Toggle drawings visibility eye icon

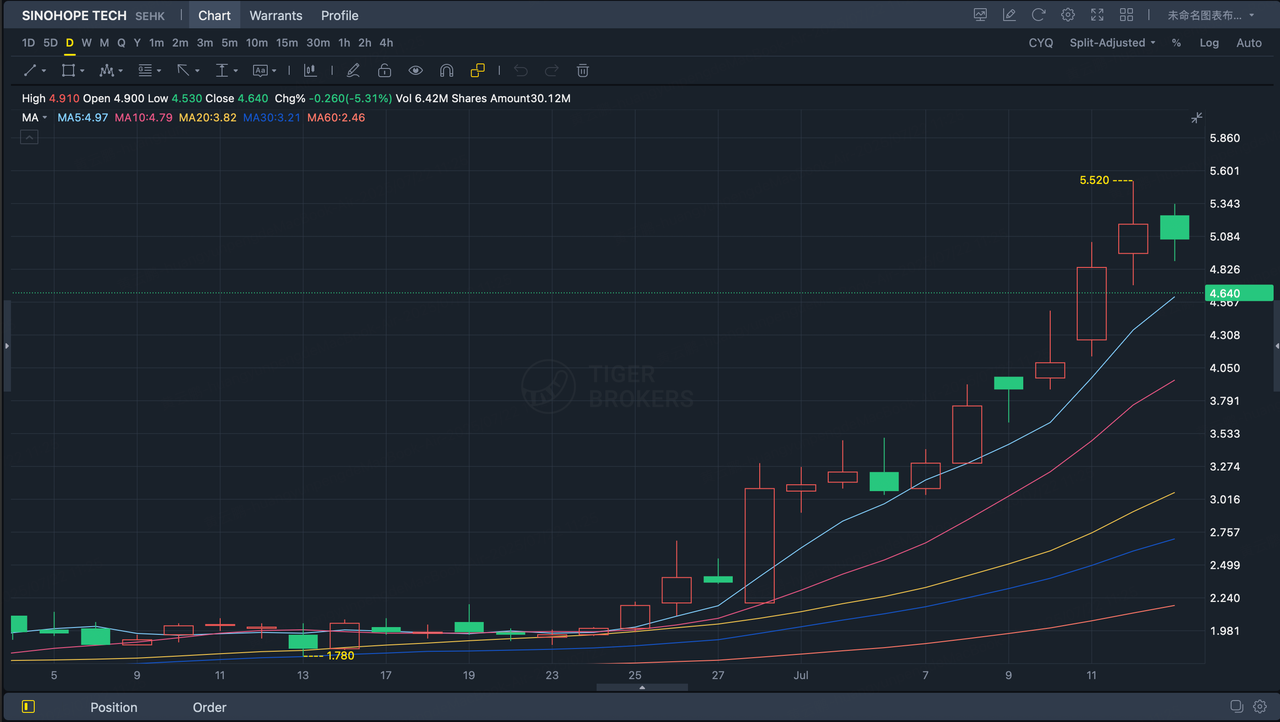416,71
